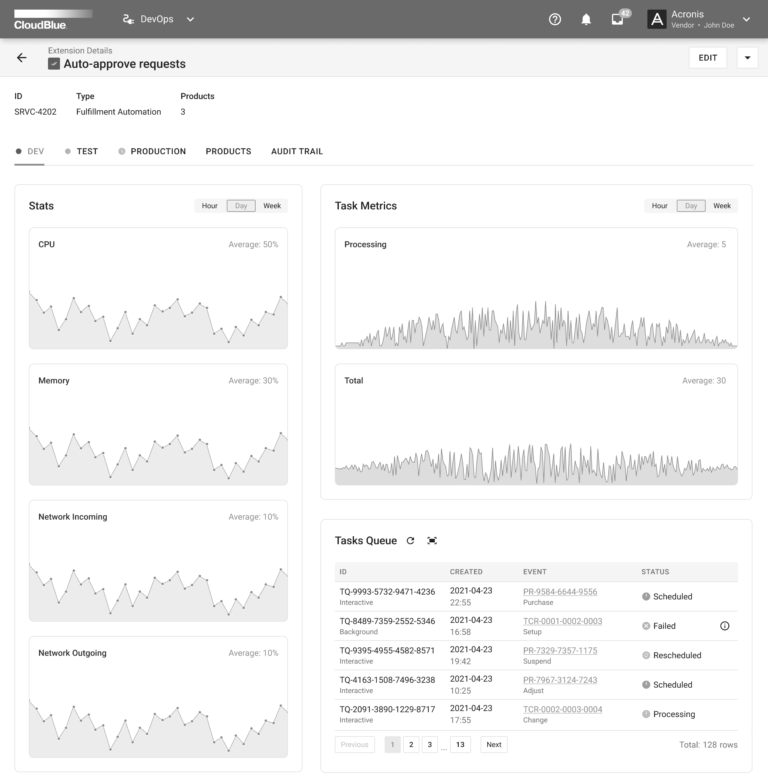Viewport: 768px width, 780px height.
Task: Click the CloudBlue logo
Action: point(53,20)
